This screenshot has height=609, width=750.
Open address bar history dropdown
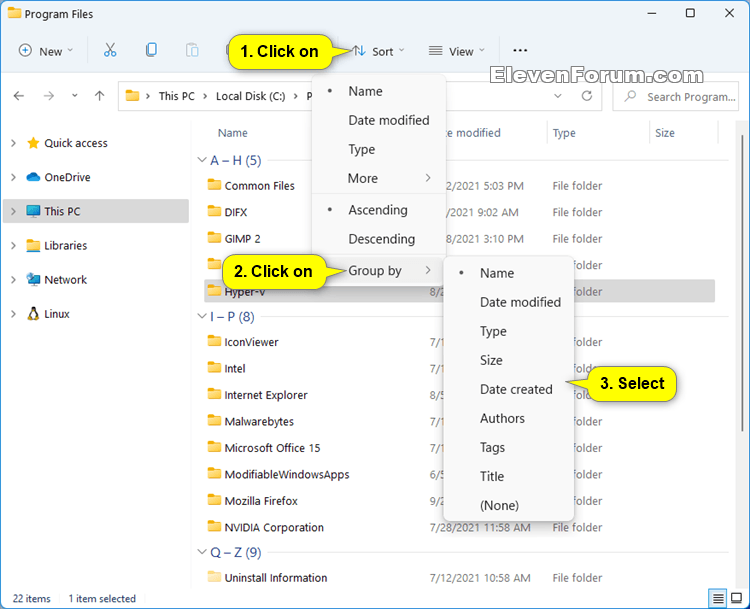click(x=558, y=96)
